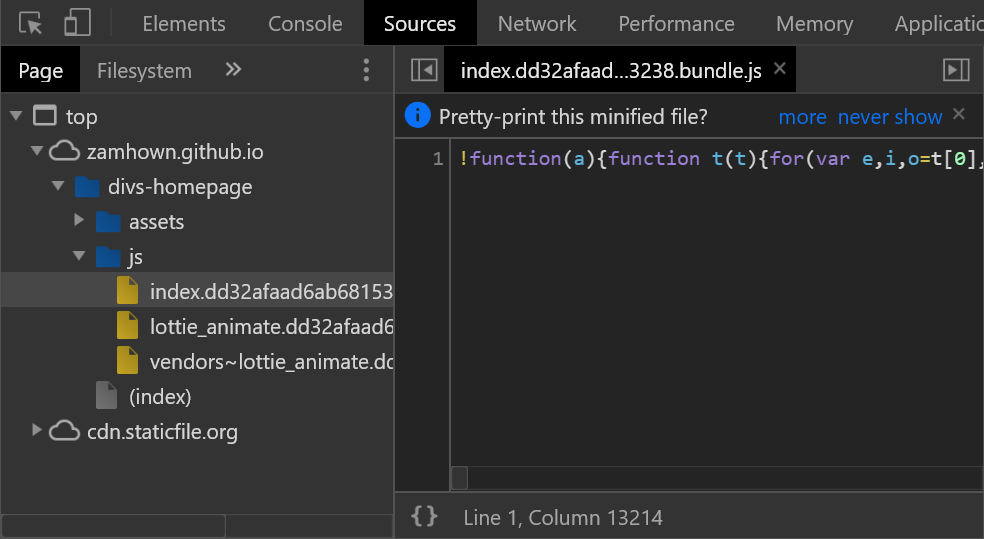
Task: Click the navigator horizontal scrollbar thumb
Action: [114, 526]
